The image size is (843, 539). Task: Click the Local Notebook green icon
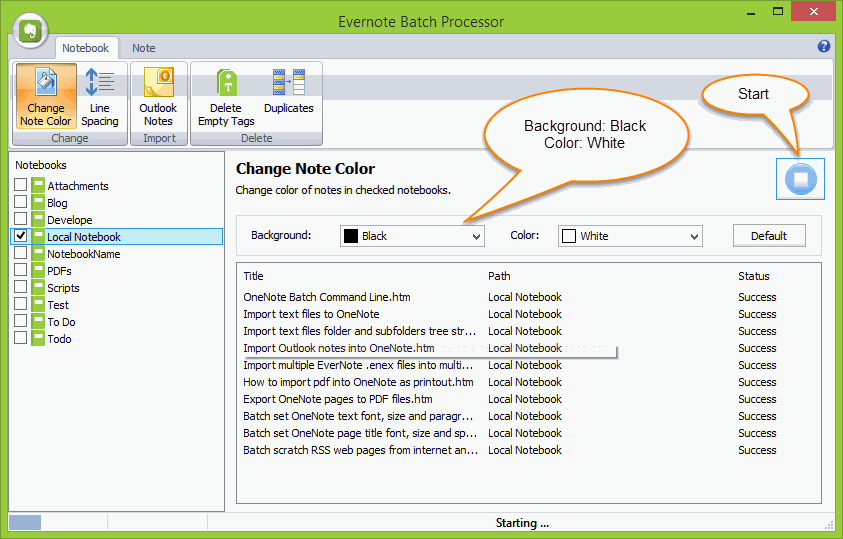38,236
